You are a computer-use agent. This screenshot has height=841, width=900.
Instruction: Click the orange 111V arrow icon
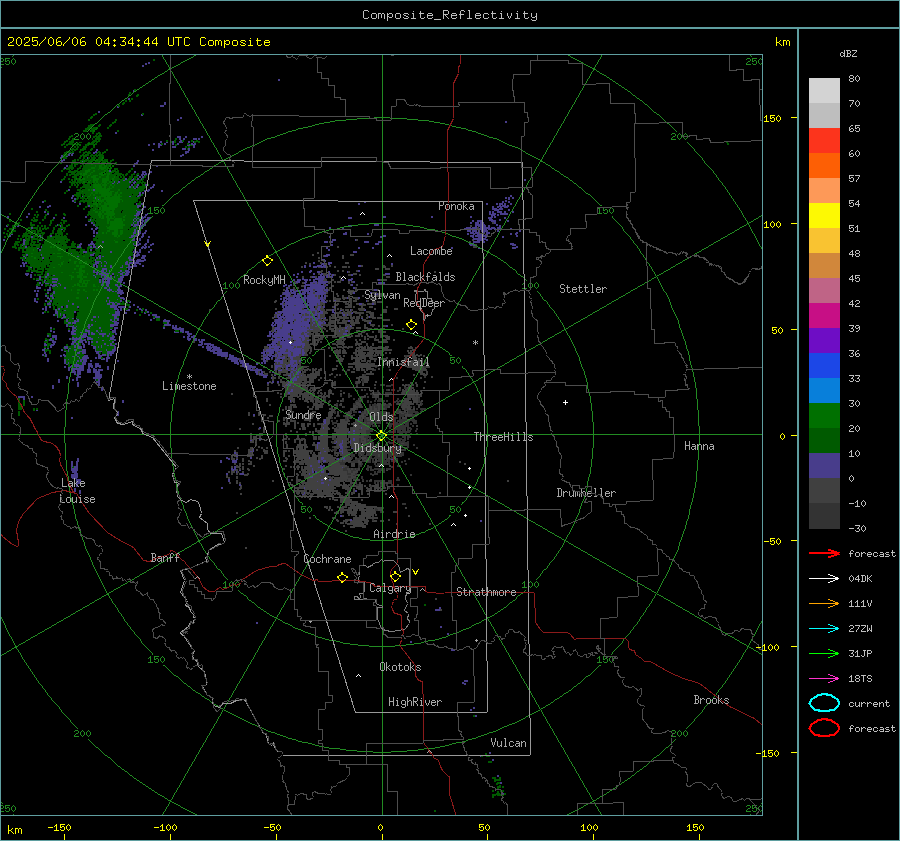pyautogui.click(x=824, y=603)
